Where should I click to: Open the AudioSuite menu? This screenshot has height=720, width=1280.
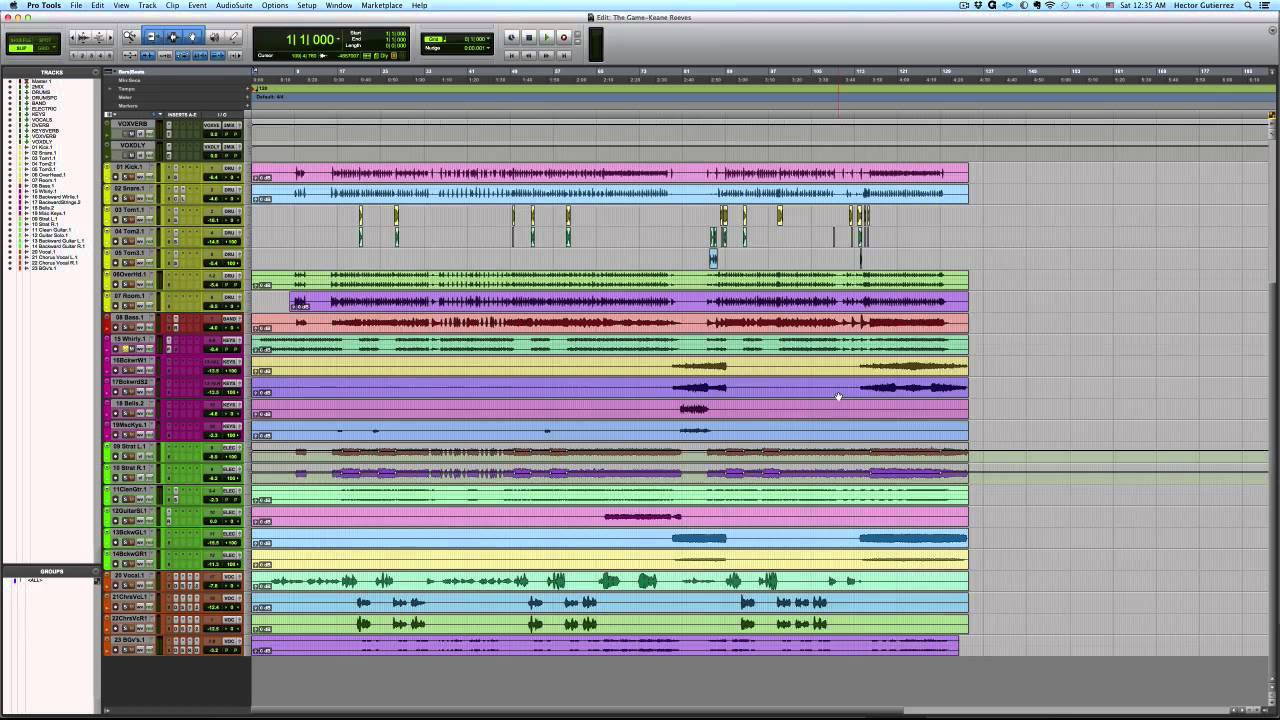[x=234, y=5]
